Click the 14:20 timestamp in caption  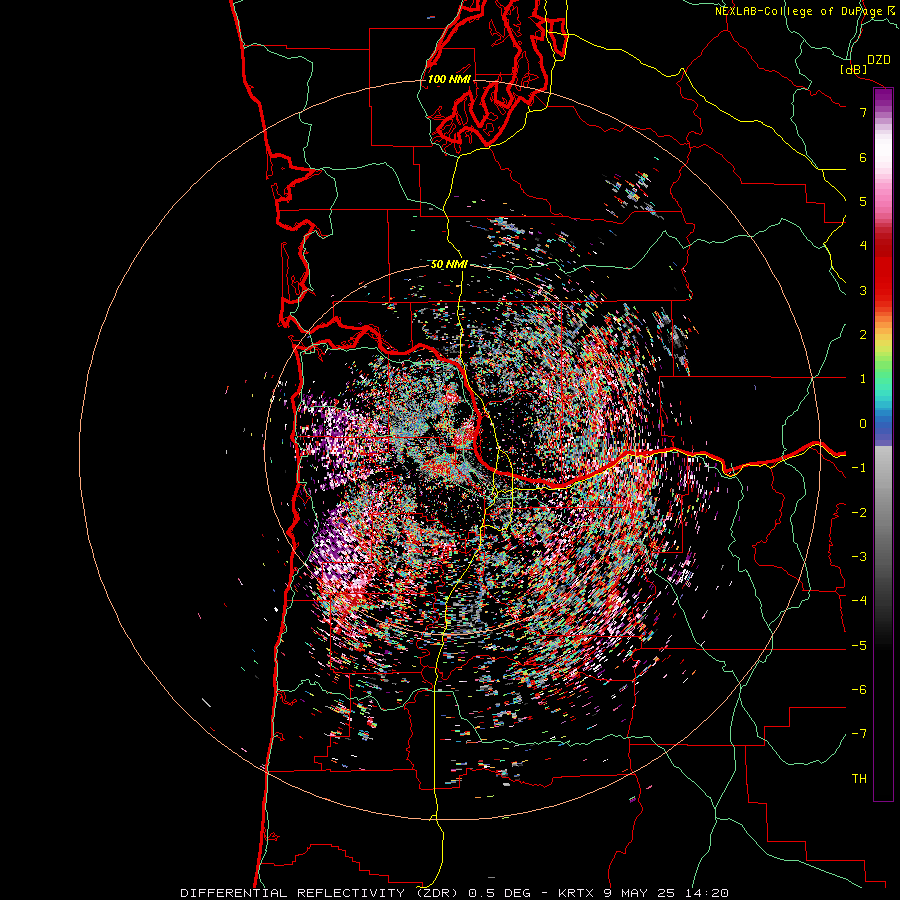coord(708,893)
